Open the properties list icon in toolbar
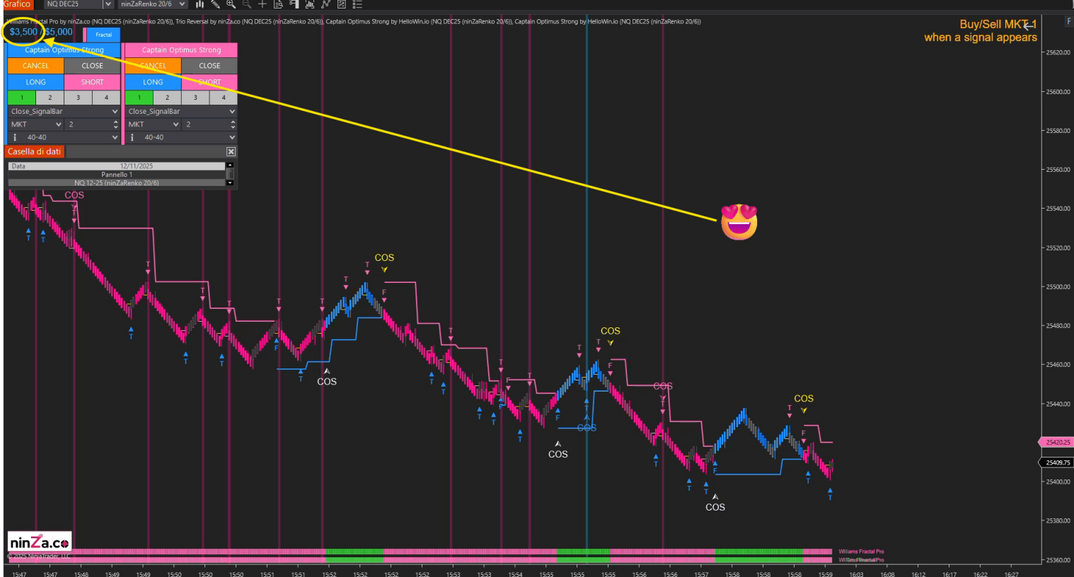The width and height of the screenshot is (1074, 577). tap(357, 4)
